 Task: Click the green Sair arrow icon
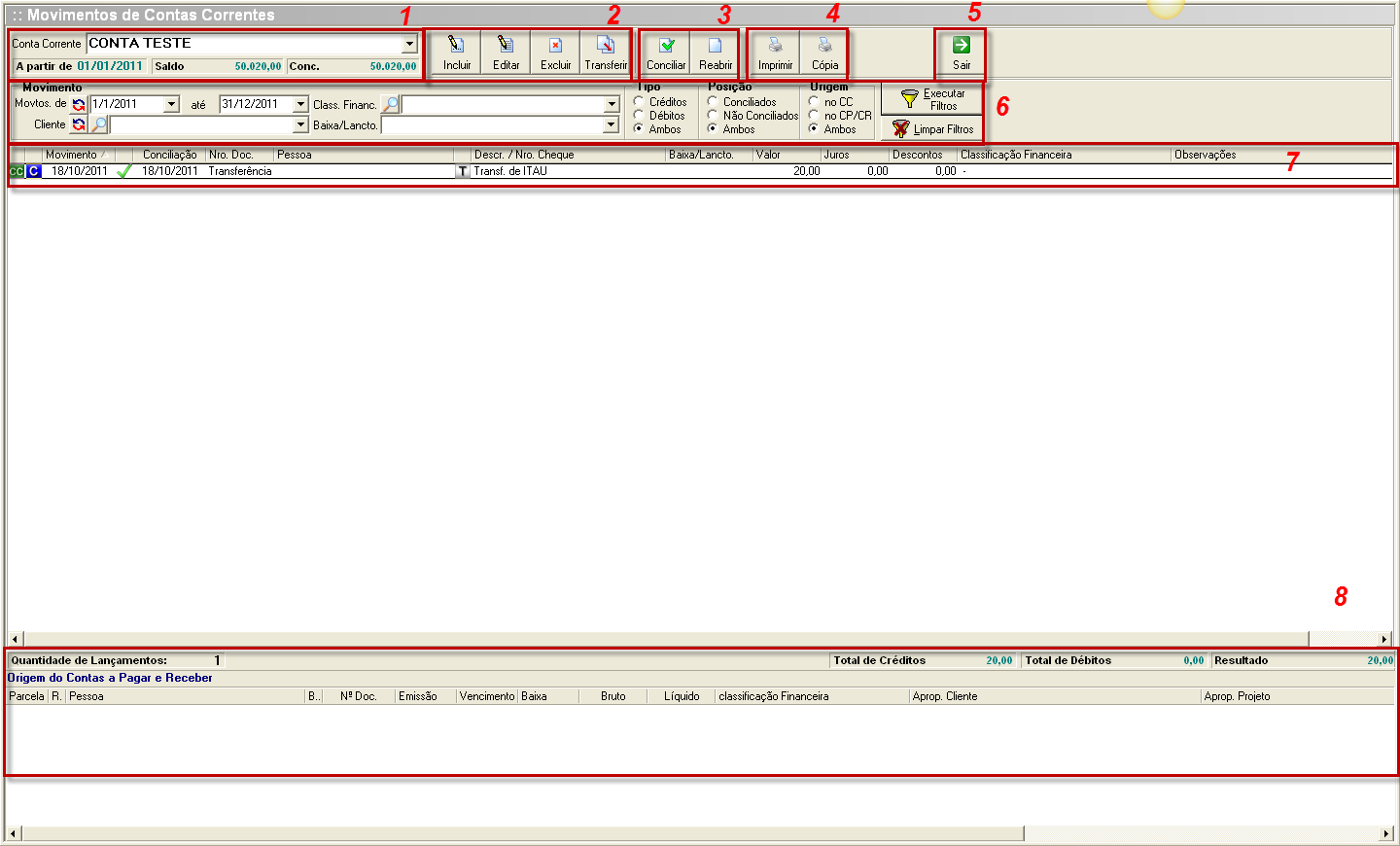click(961, 45)
